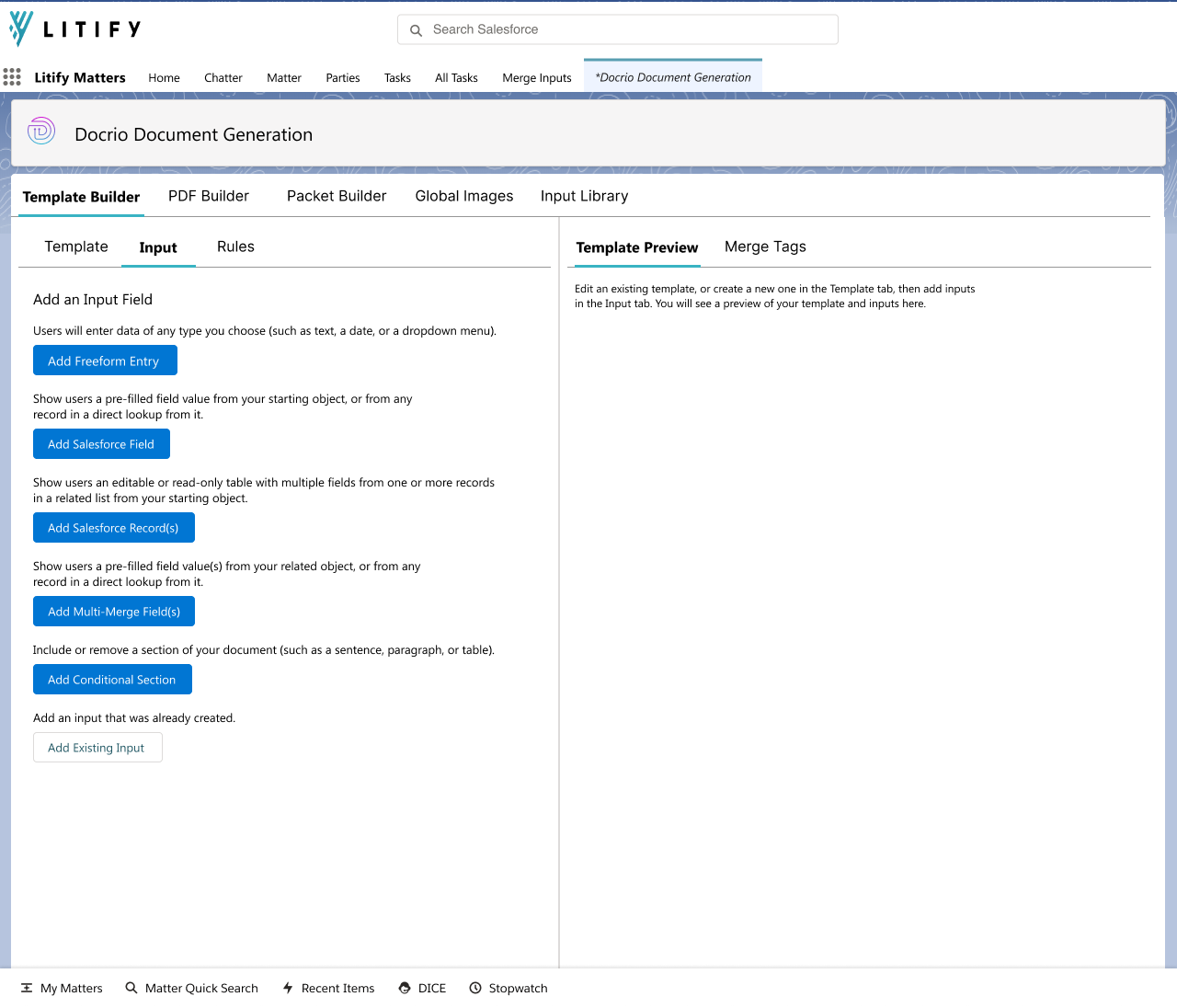This screenshot has width=1177, height=1008.
Task: Open the Chatter nav tab
Action: tap(223, 78)
